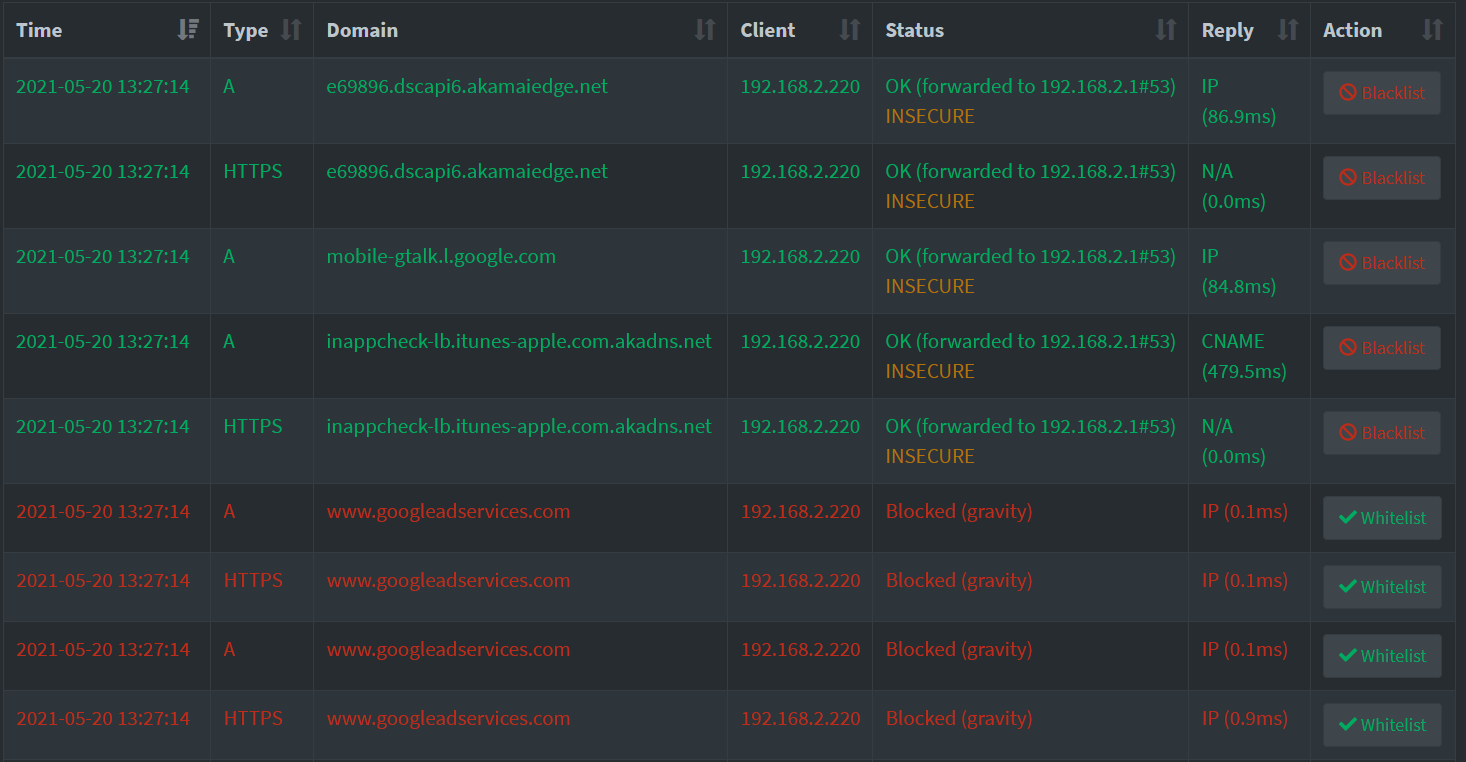This screenshot has height=762, width=1466.
Task: Sort table by the Time header label
Action: coord(40,30)
